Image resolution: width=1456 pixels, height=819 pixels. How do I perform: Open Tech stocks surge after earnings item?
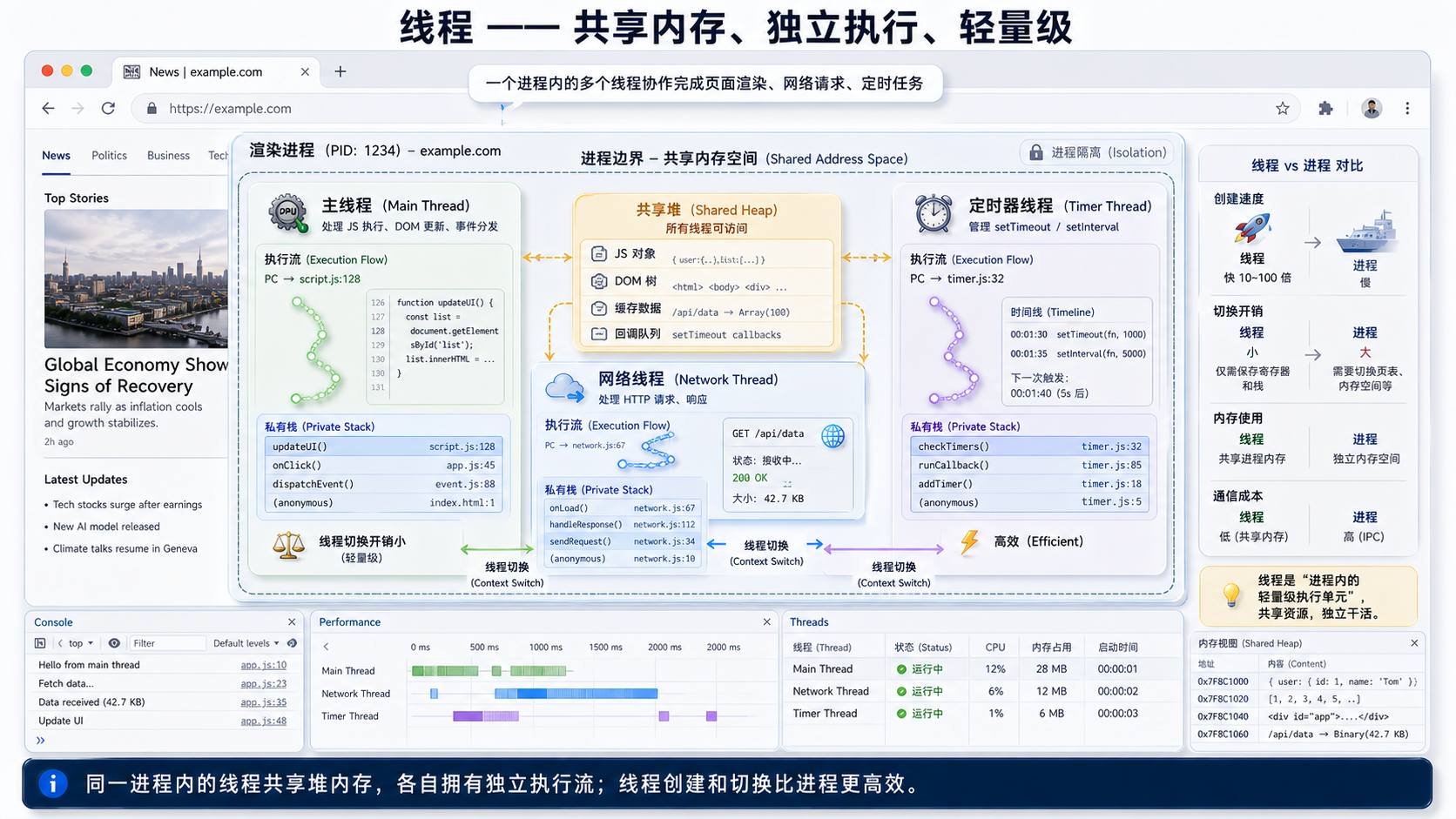tap(127, 505)
